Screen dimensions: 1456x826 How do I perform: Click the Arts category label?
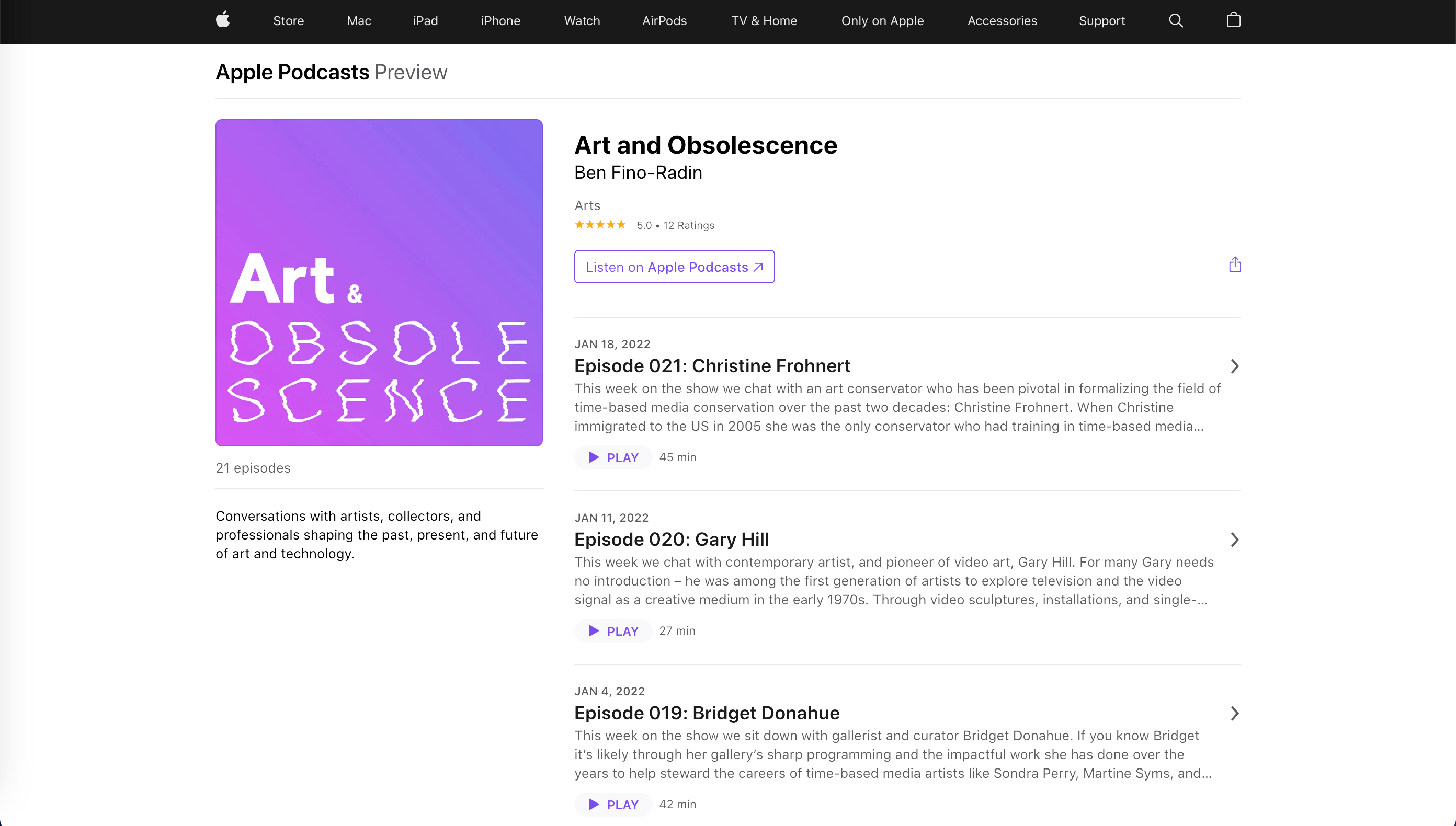pos(587,205)
